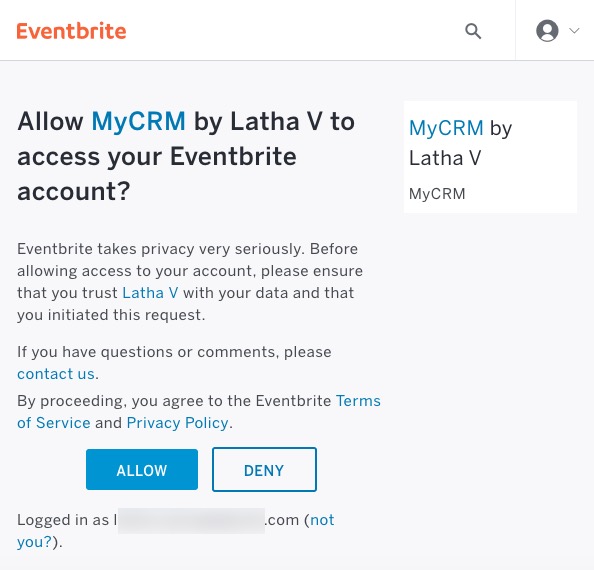This screenshot has height=570, width=594.
Task: Open the MyCRM link in the heading
Action: click(138, 121)
